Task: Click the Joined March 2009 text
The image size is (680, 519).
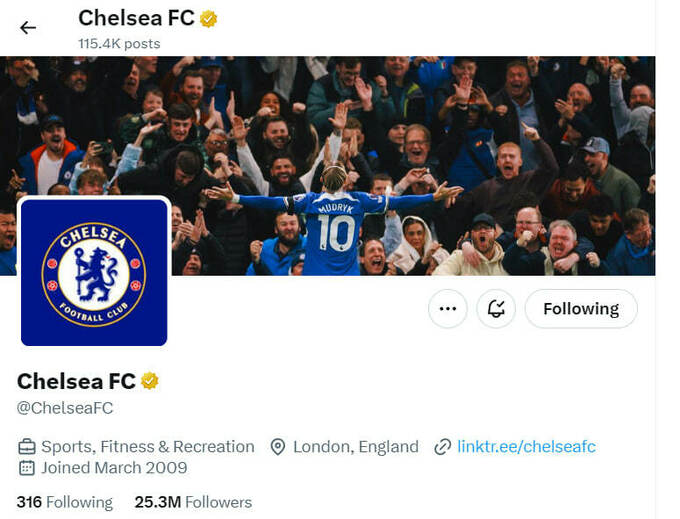Action: click(x=114, y=468)
